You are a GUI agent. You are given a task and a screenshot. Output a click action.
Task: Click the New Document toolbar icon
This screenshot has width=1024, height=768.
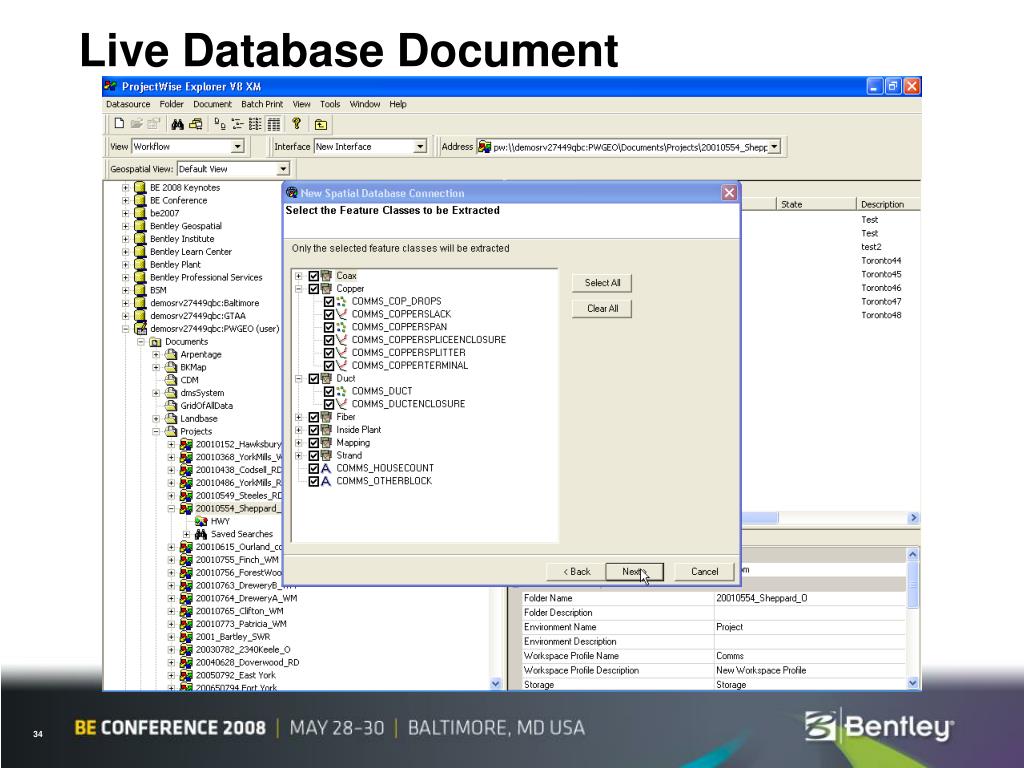click(x=119, y=123)
